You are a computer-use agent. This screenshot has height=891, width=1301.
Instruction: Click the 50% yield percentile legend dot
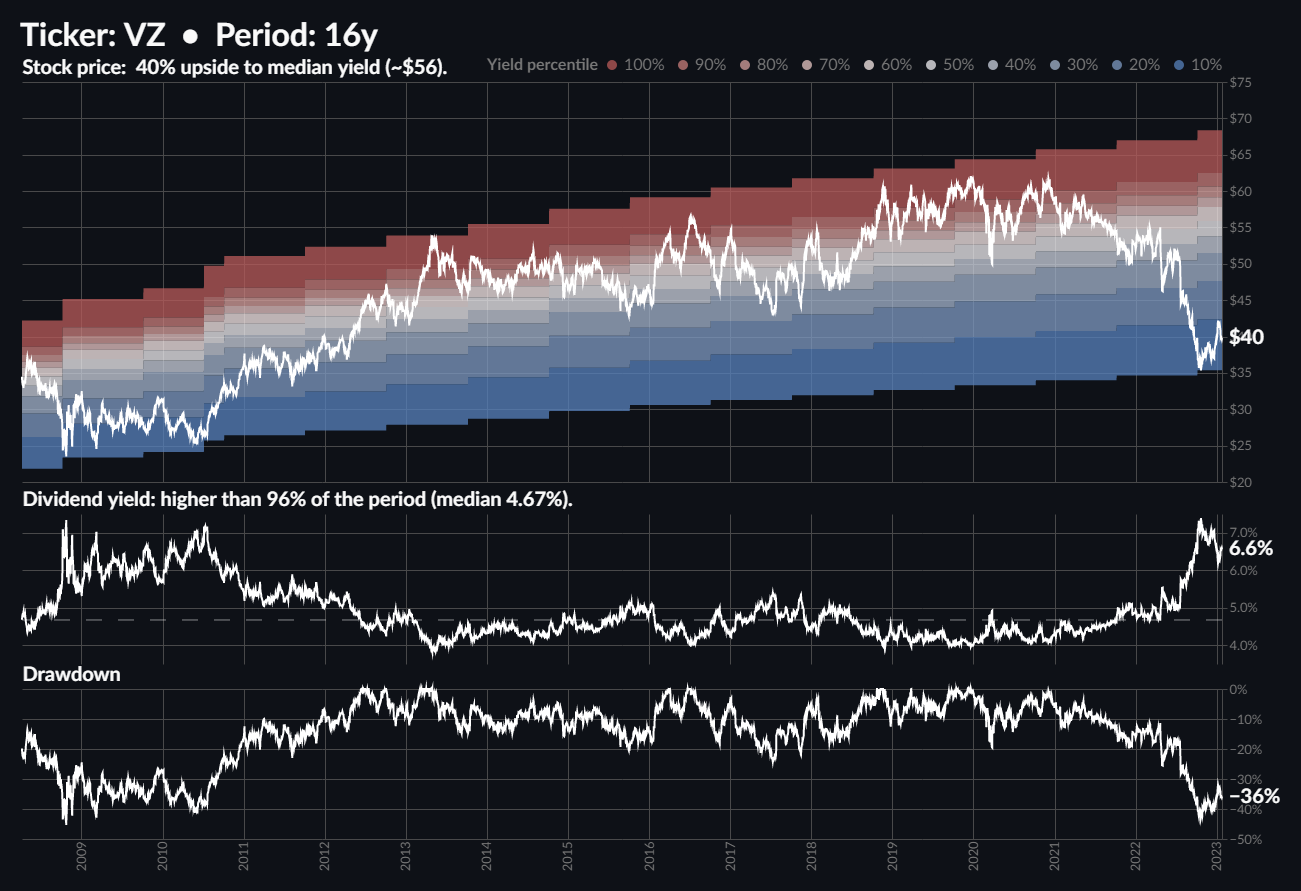931,65
